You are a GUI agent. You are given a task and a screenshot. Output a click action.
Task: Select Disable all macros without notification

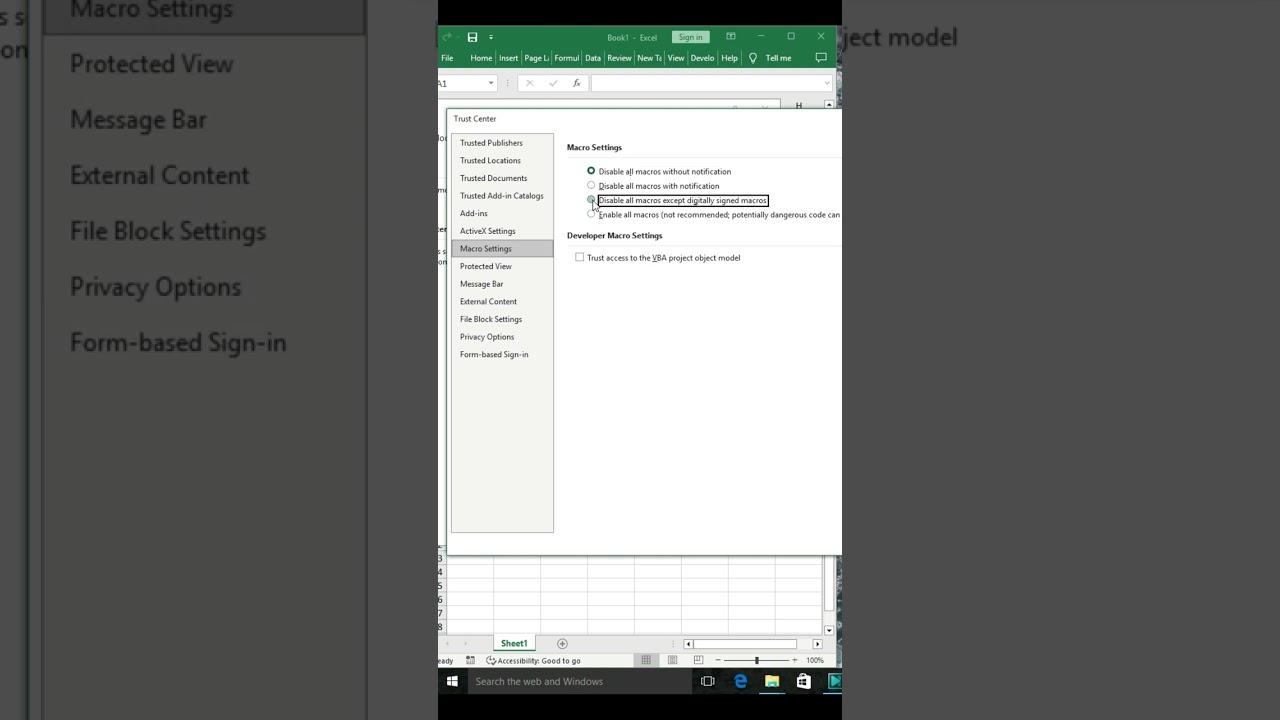[591, 171]
